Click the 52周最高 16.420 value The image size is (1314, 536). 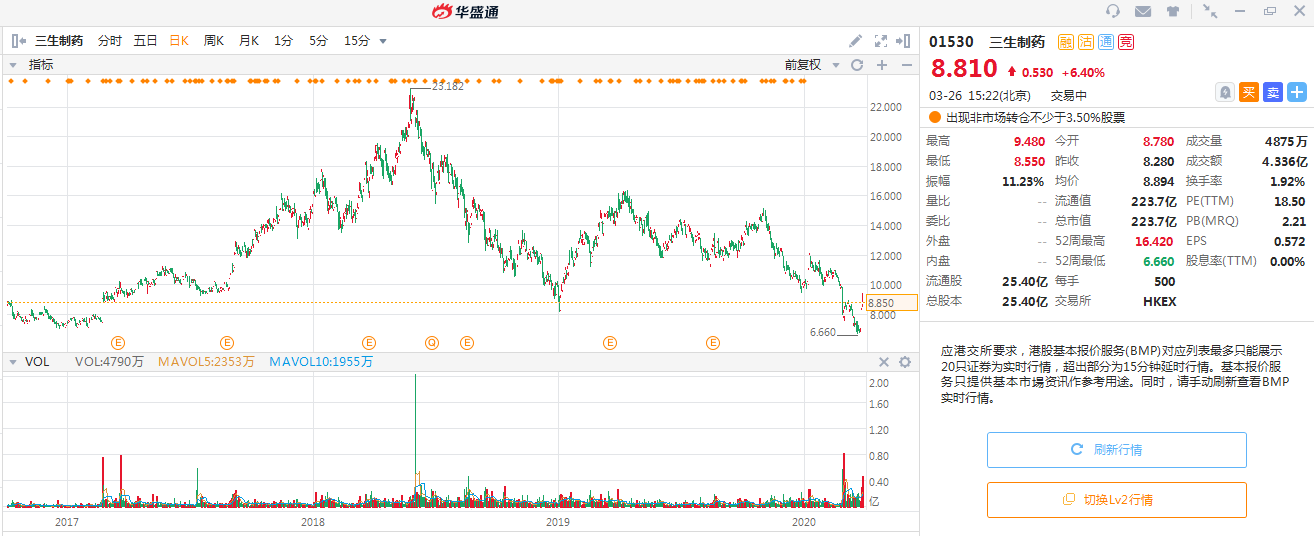(x=1155, y=241)
